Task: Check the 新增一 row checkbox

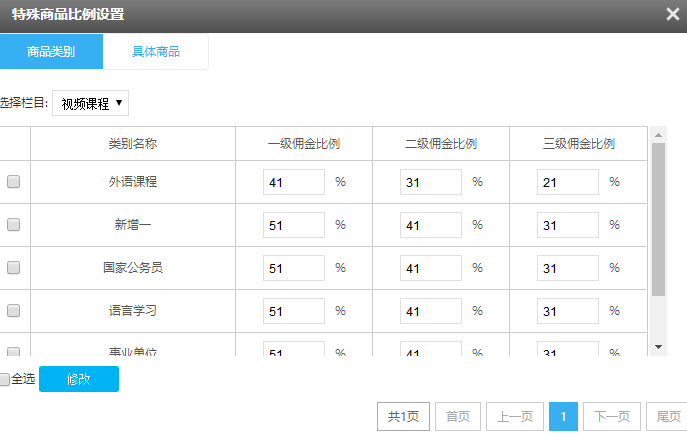Action: click(x=14, y=225)
